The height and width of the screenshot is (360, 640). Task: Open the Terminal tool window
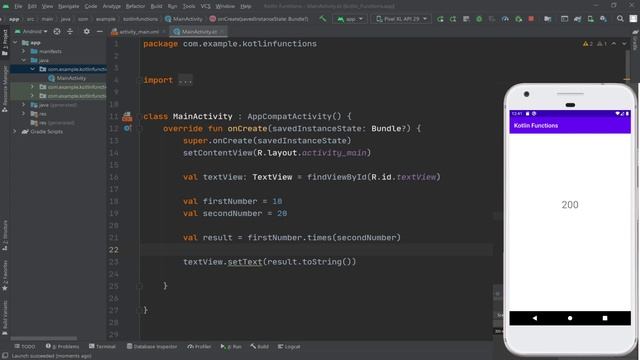coord(102,347)
